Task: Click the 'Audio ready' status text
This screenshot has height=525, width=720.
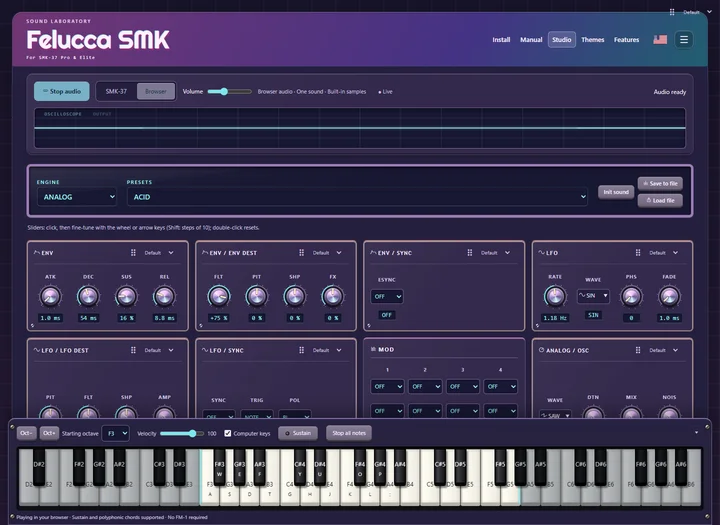Action: 669,92
